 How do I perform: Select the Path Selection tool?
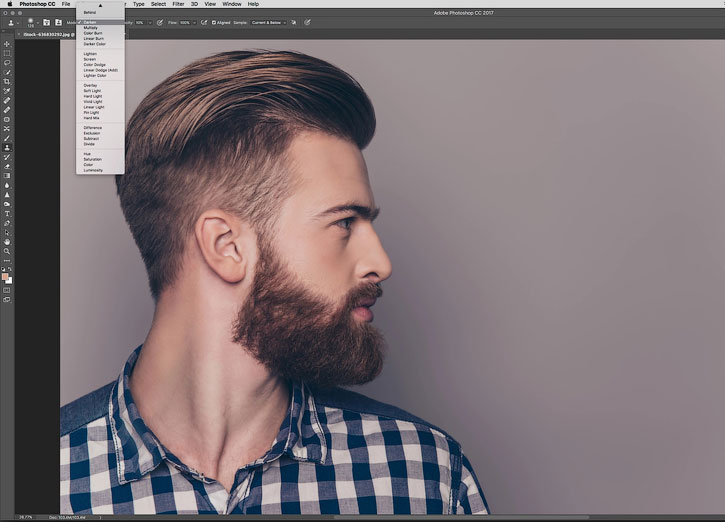[7, 233]
